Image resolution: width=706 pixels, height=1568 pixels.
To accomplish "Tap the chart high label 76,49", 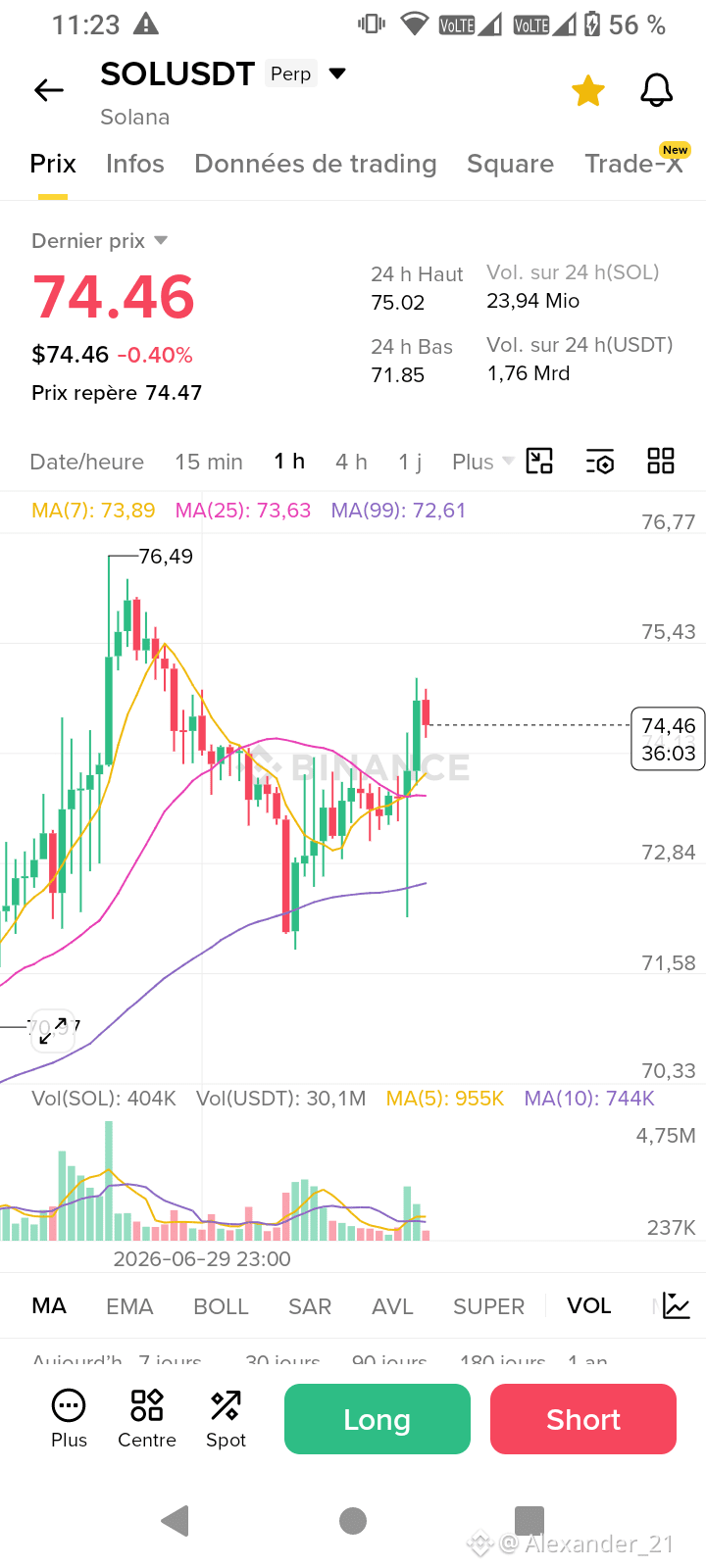I will pyautogui.click(x=166, y=557).
